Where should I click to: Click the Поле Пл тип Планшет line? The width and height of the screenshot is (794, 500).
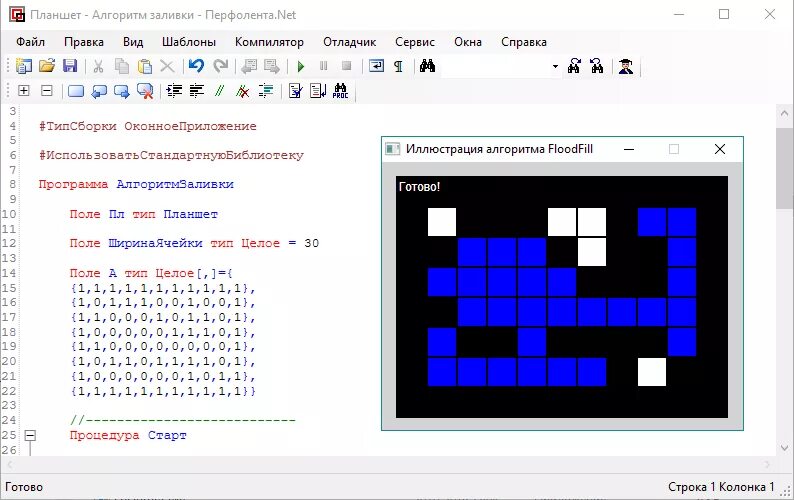pyautogui.click(x=144, y=214)
